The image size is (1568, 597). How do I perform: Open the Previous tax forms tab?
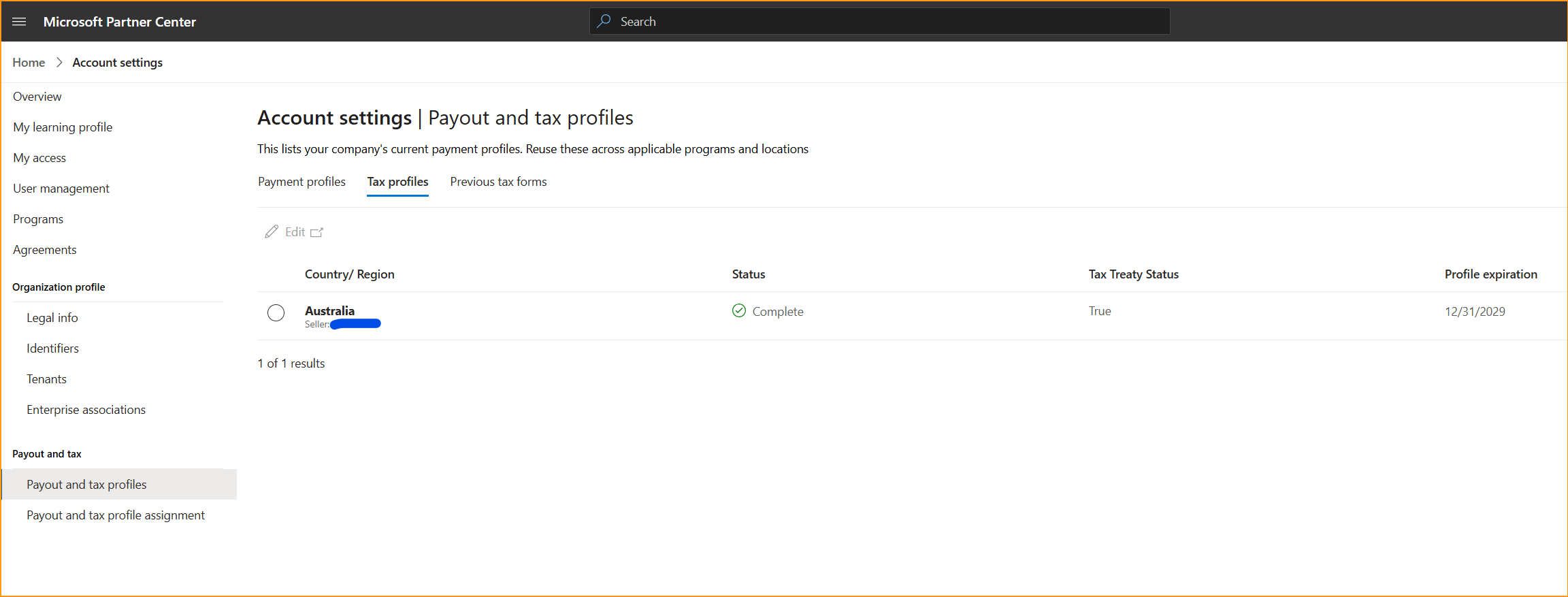498,182
